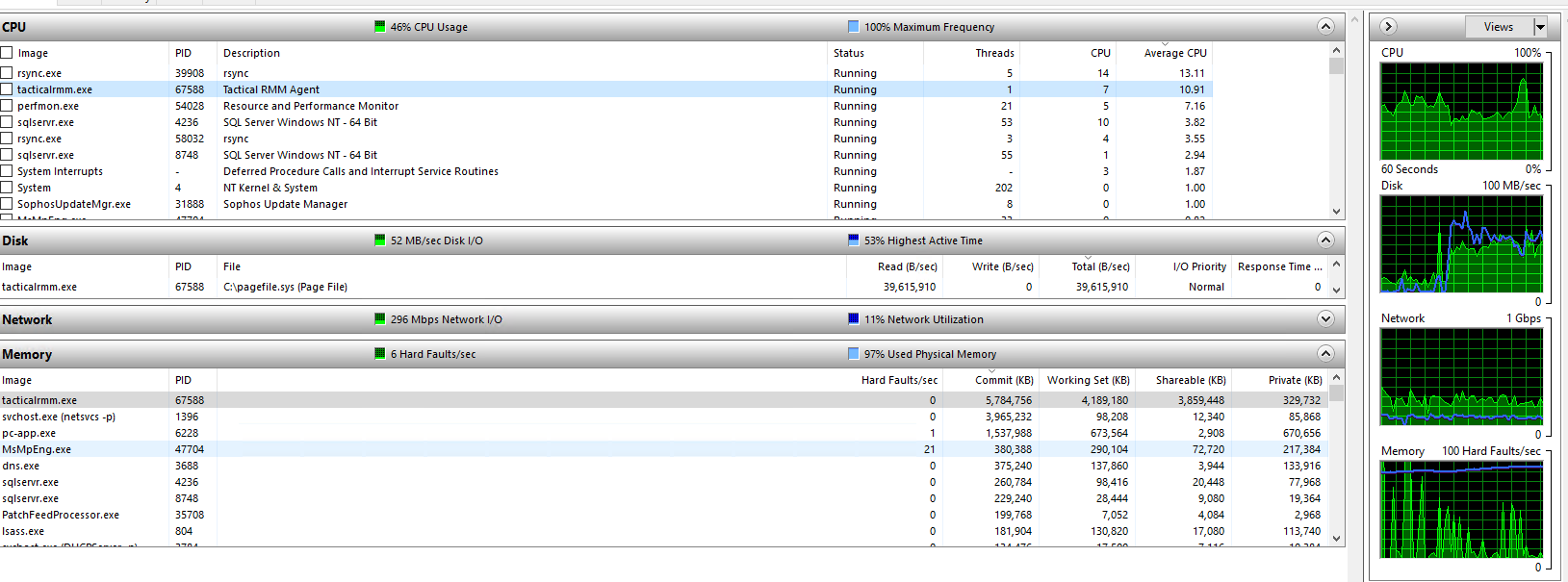Viewport: 1568px width, 582px height.
Task: Select lsass.exe in Memory list
Action: [x=664, y=531]
